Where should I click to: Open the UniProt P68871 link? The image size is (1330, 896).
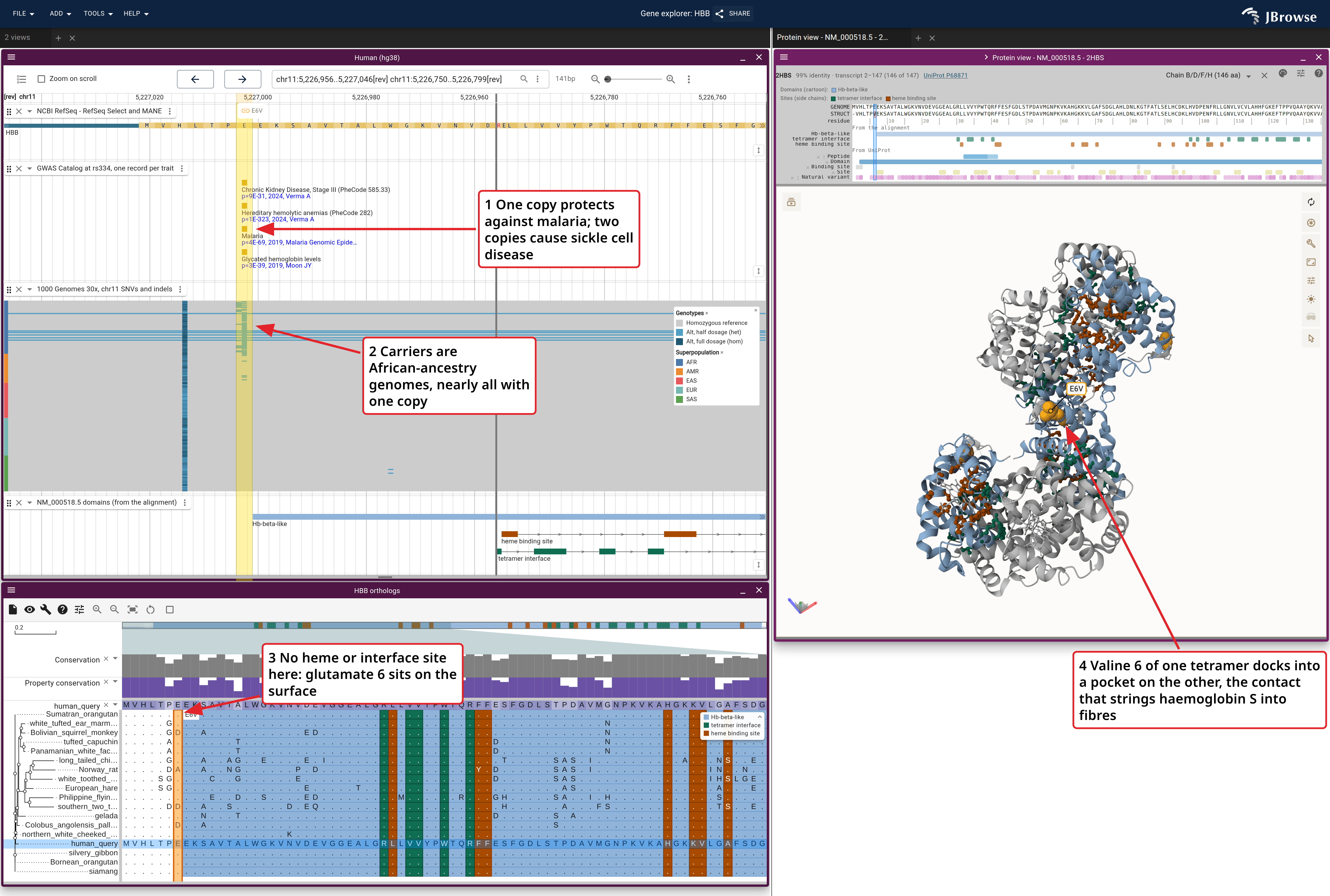point(945,75)
